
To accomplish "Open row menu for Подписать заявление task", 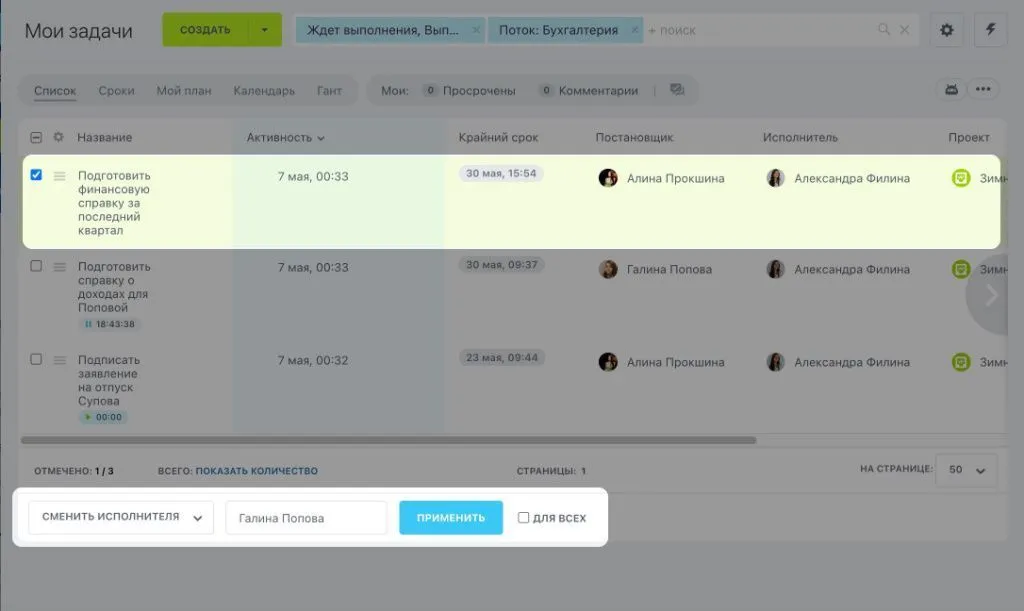I will click(x=60, y=360).
